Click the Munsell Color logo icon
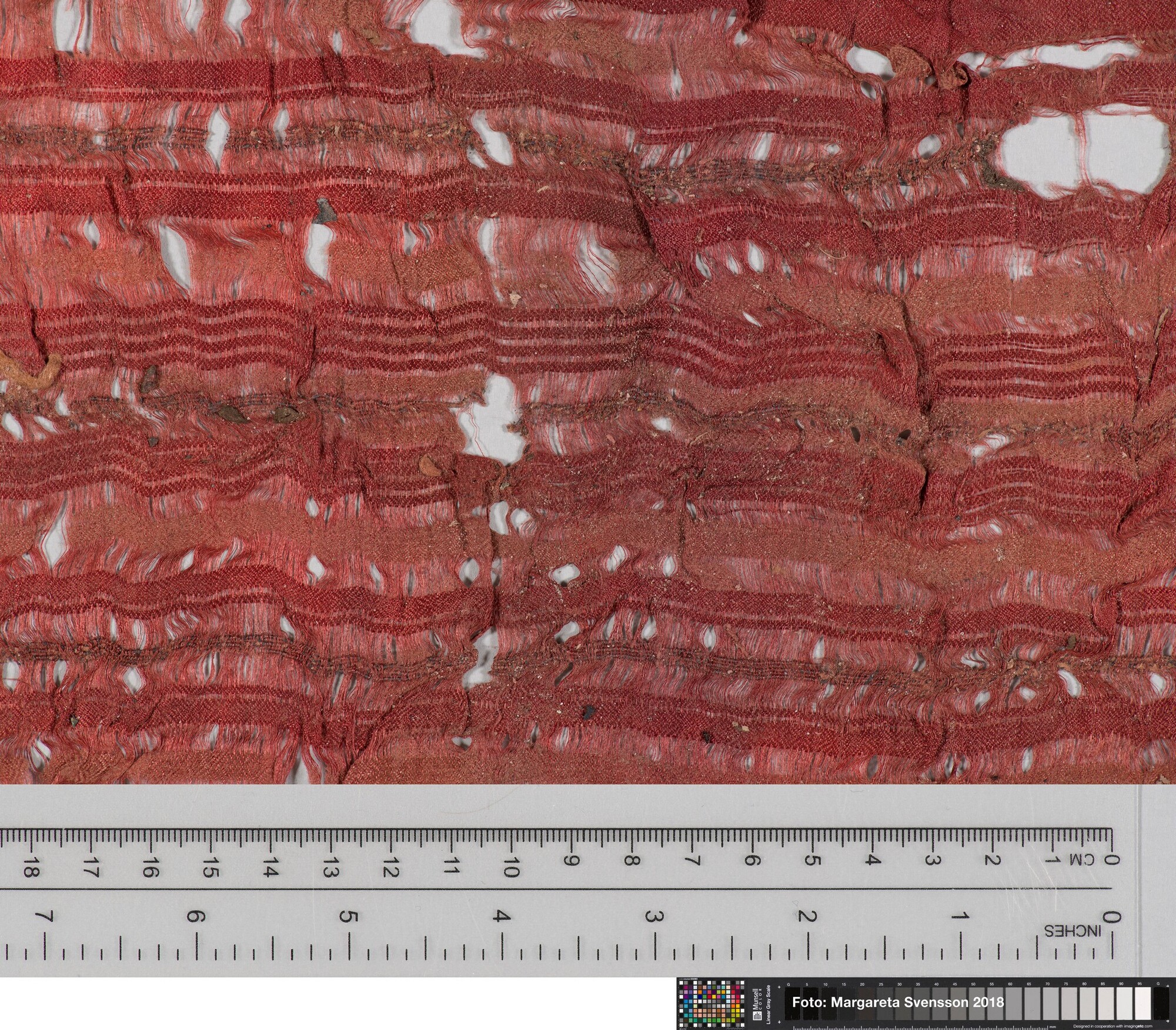The height and width of the screenshot is (1030, 1176). (x=757, y=1016)
